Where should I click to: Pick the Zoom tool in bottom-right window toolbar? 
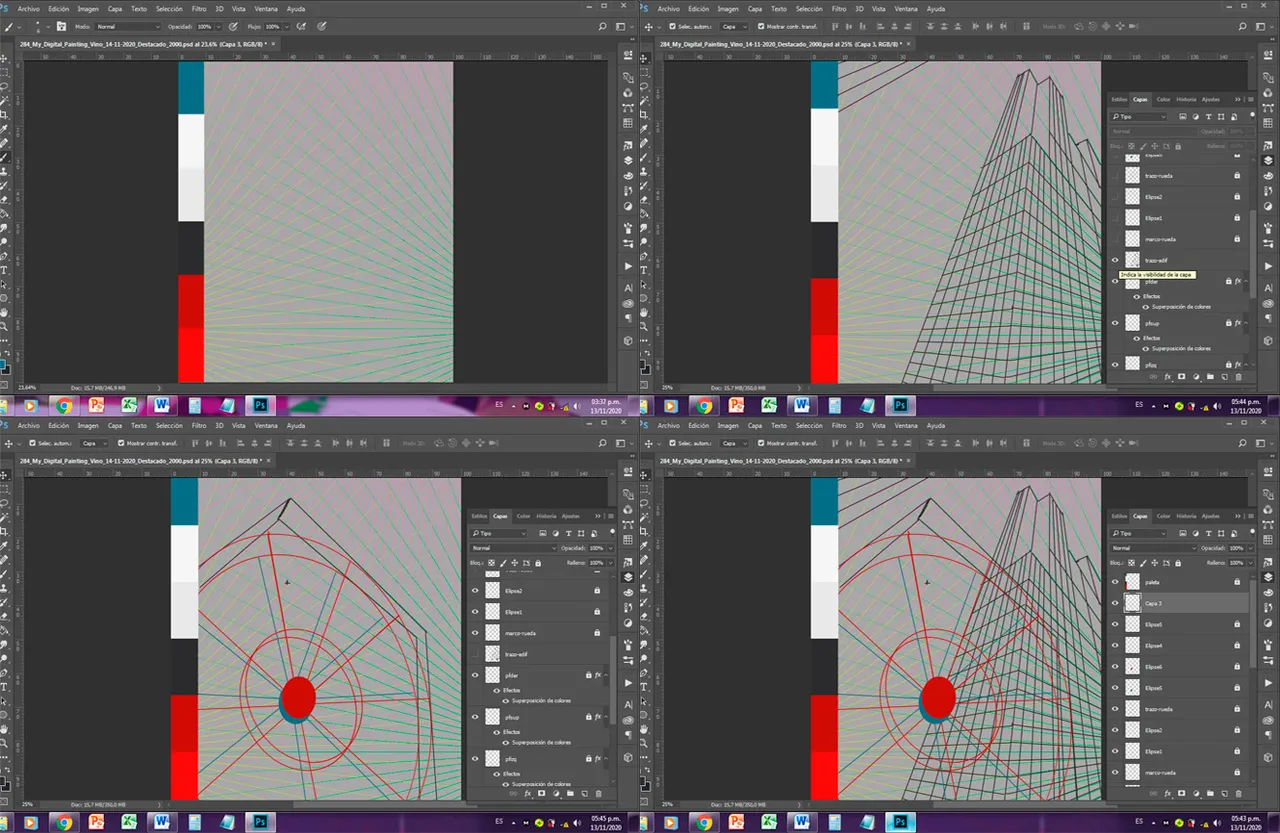pos(646,744)
